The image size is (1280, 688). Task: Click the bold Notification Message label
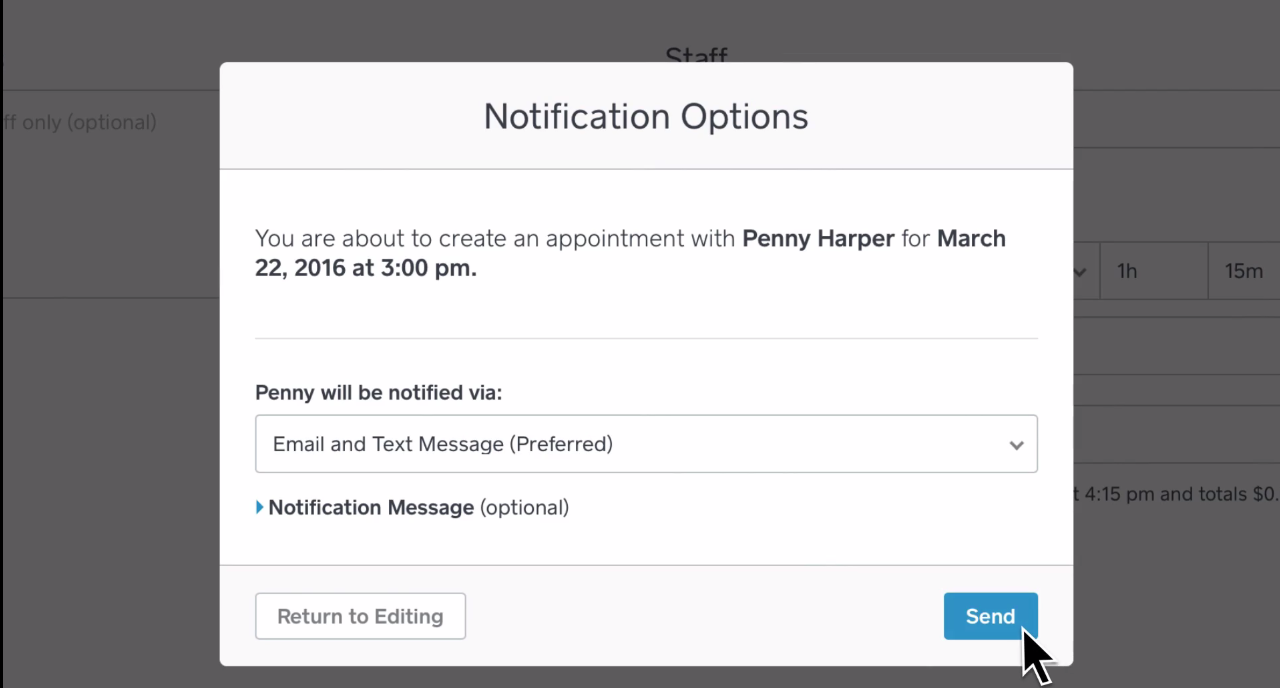click(x=371, y=507)
